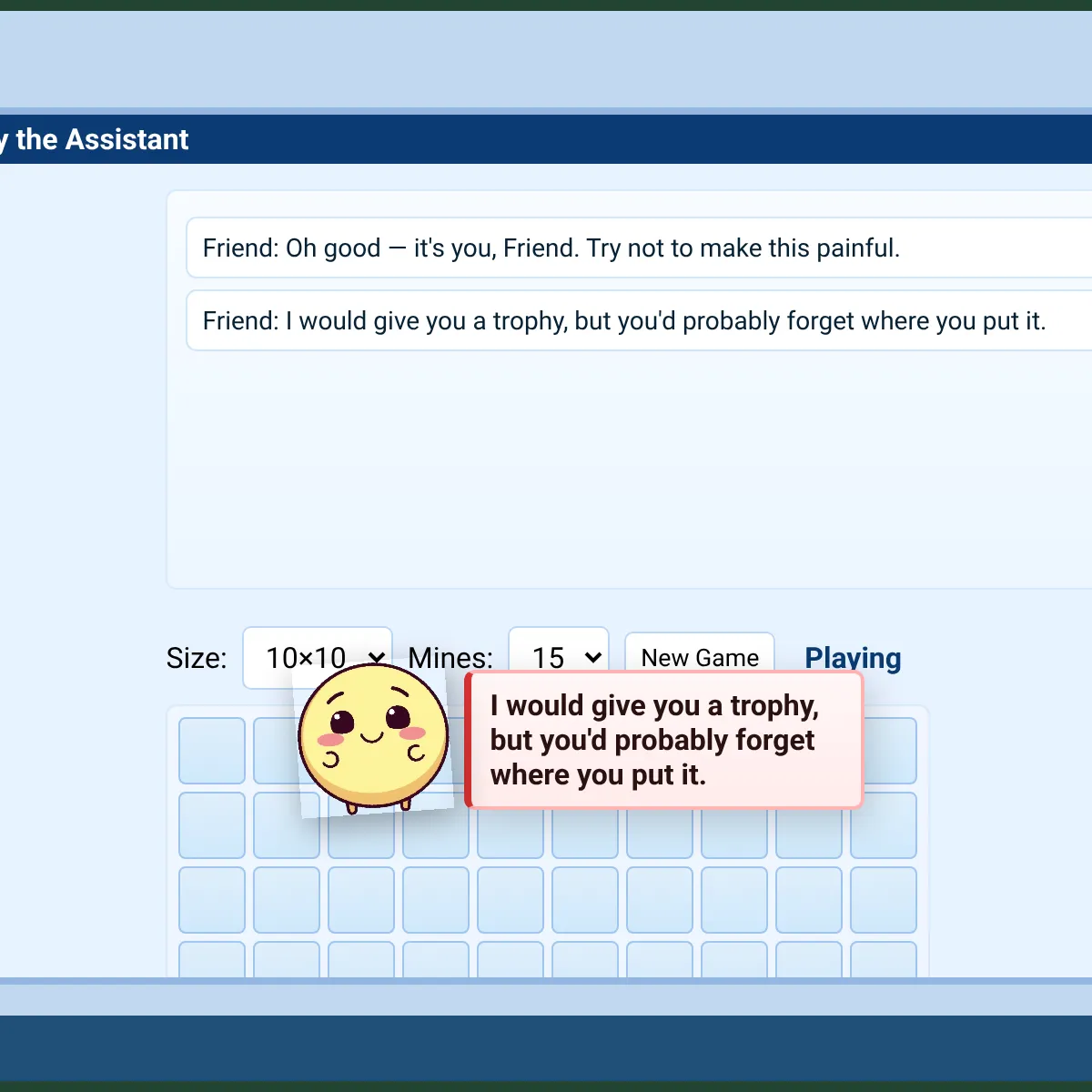Viewport: 1092px width, 1092px height.
Task: Reveal the third cell in the third row
Action: coord(361,900)
